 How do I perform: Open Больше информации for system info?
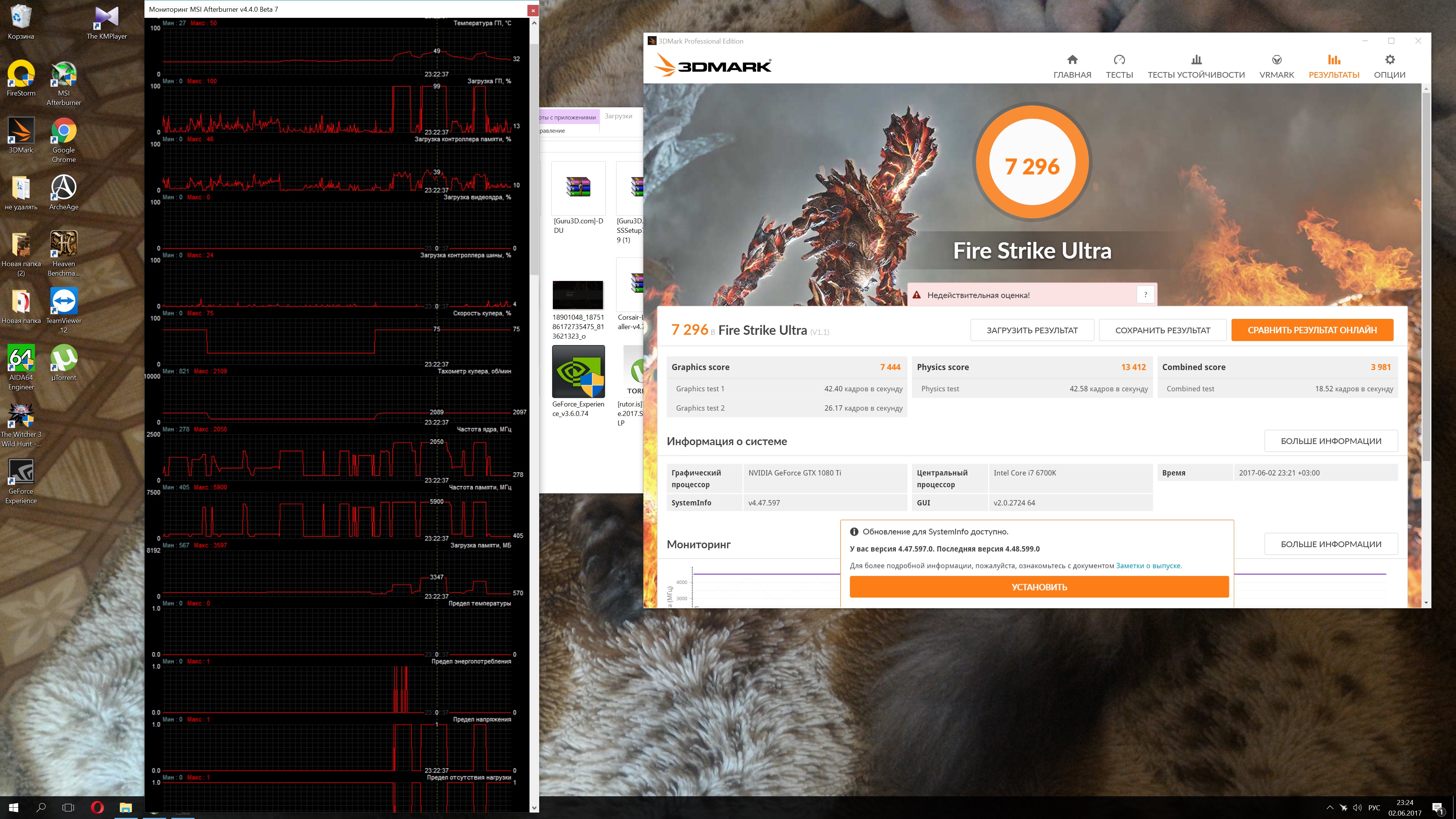click(x=1330, y=441)
